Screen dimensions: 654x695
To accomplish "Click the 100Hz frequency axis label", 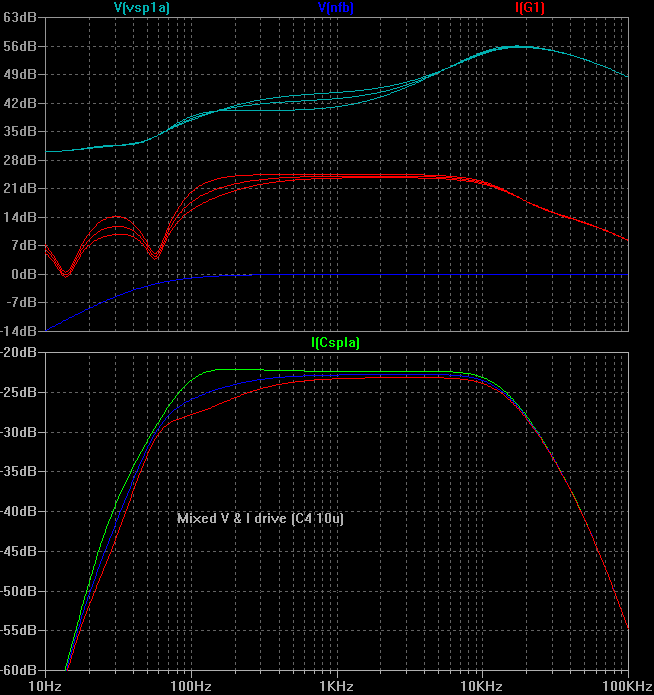I will [191, 686].
